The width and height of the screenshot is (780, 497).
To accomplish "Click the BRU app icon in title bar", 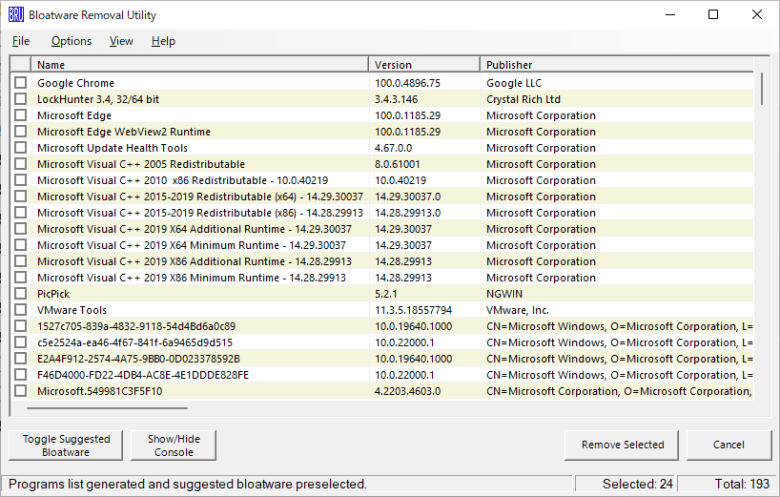I will (x=16, y=15).
